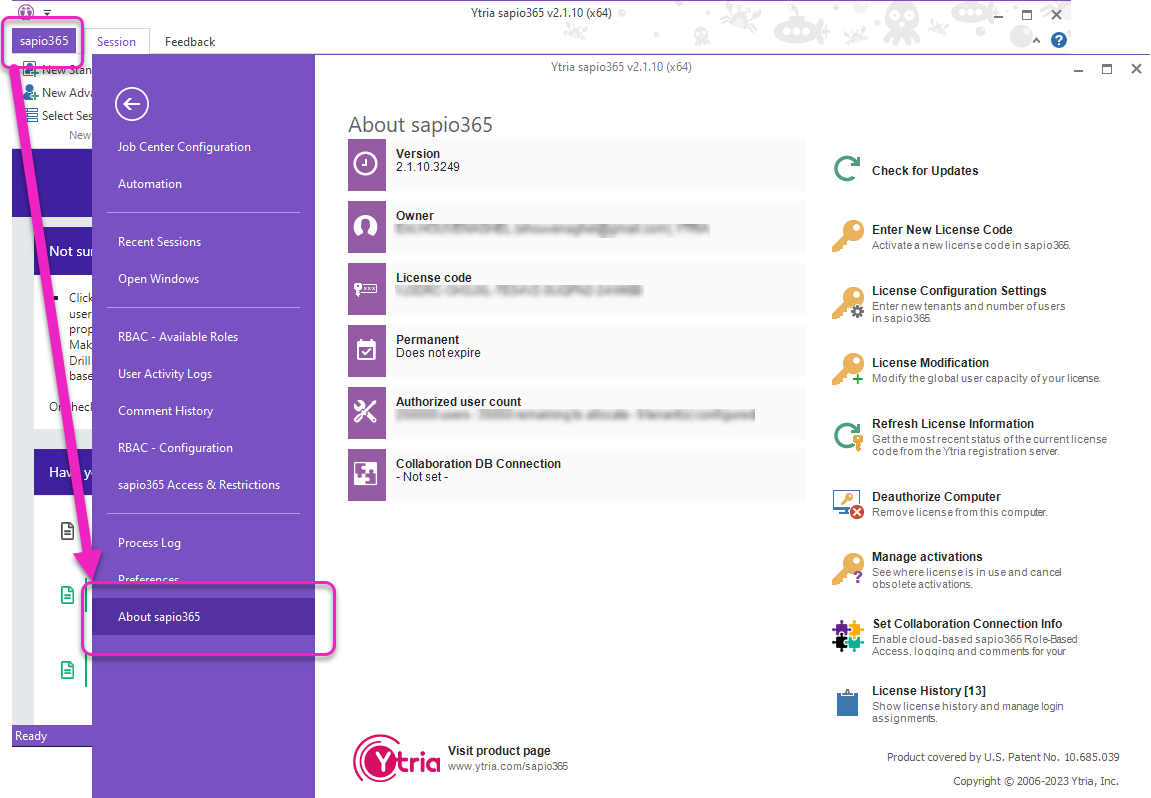The height and width of the screenshot is (798, 1151).
Task: Open Comment History
Action: tap(165, 411)
